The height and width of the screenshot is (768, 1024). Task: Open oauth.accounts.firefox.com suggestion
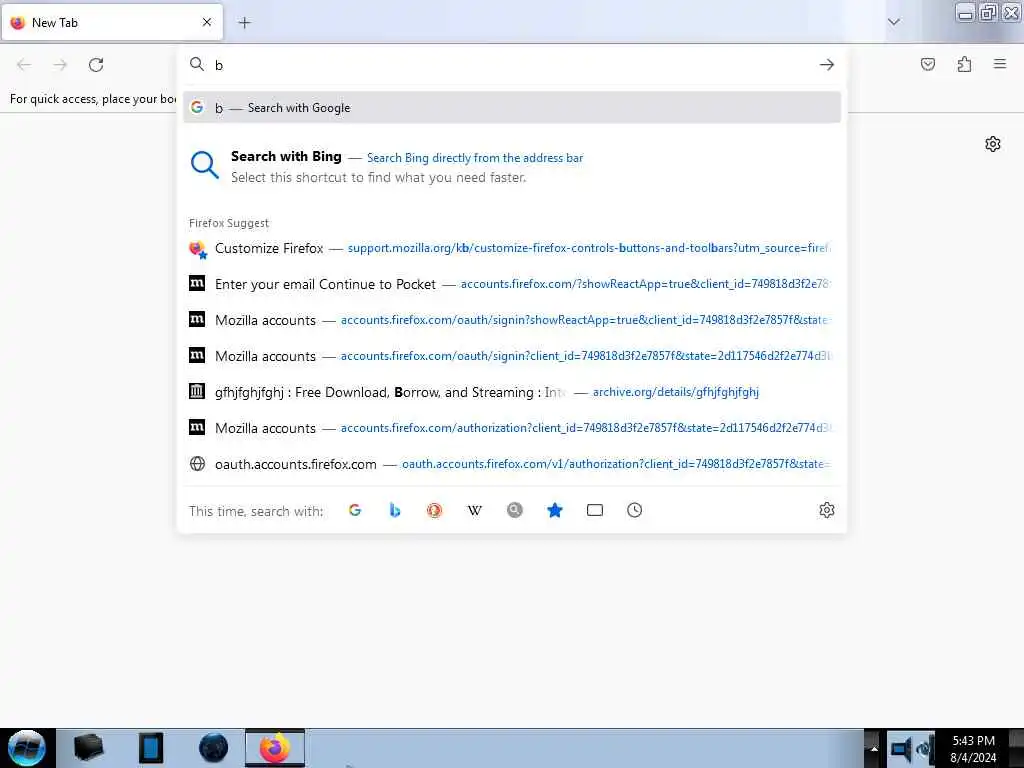pyautogui.click(x=512, y=464)
